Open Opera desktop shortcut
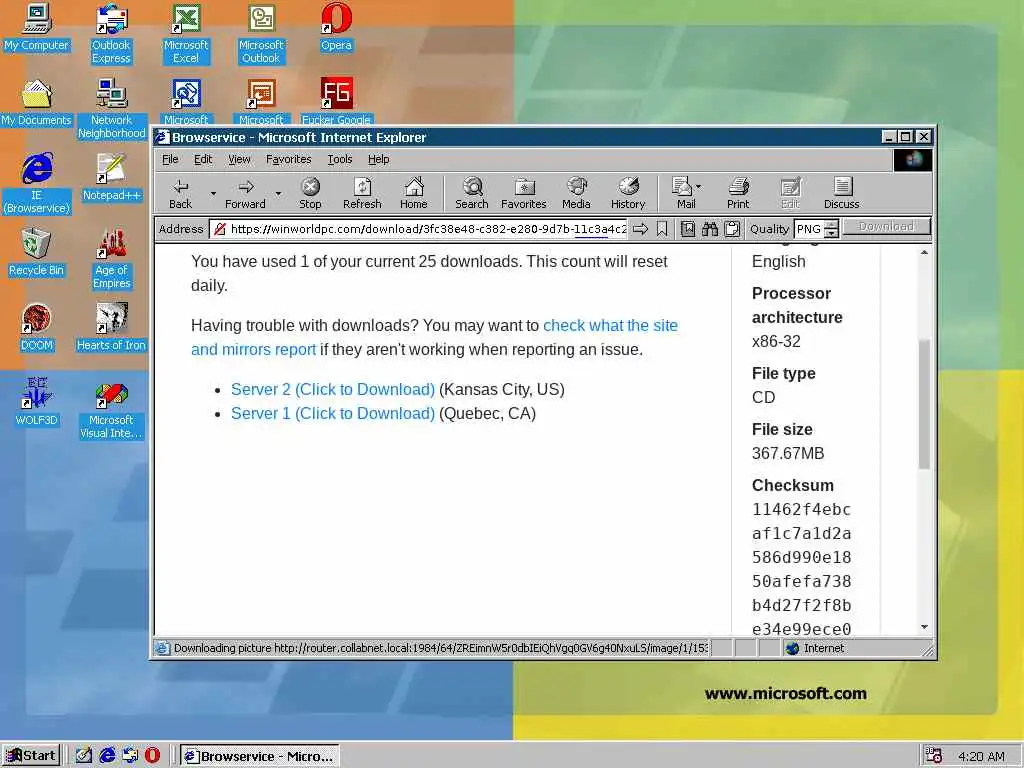This screenshot has width=1024, height=768. click(x=336, y=28)
